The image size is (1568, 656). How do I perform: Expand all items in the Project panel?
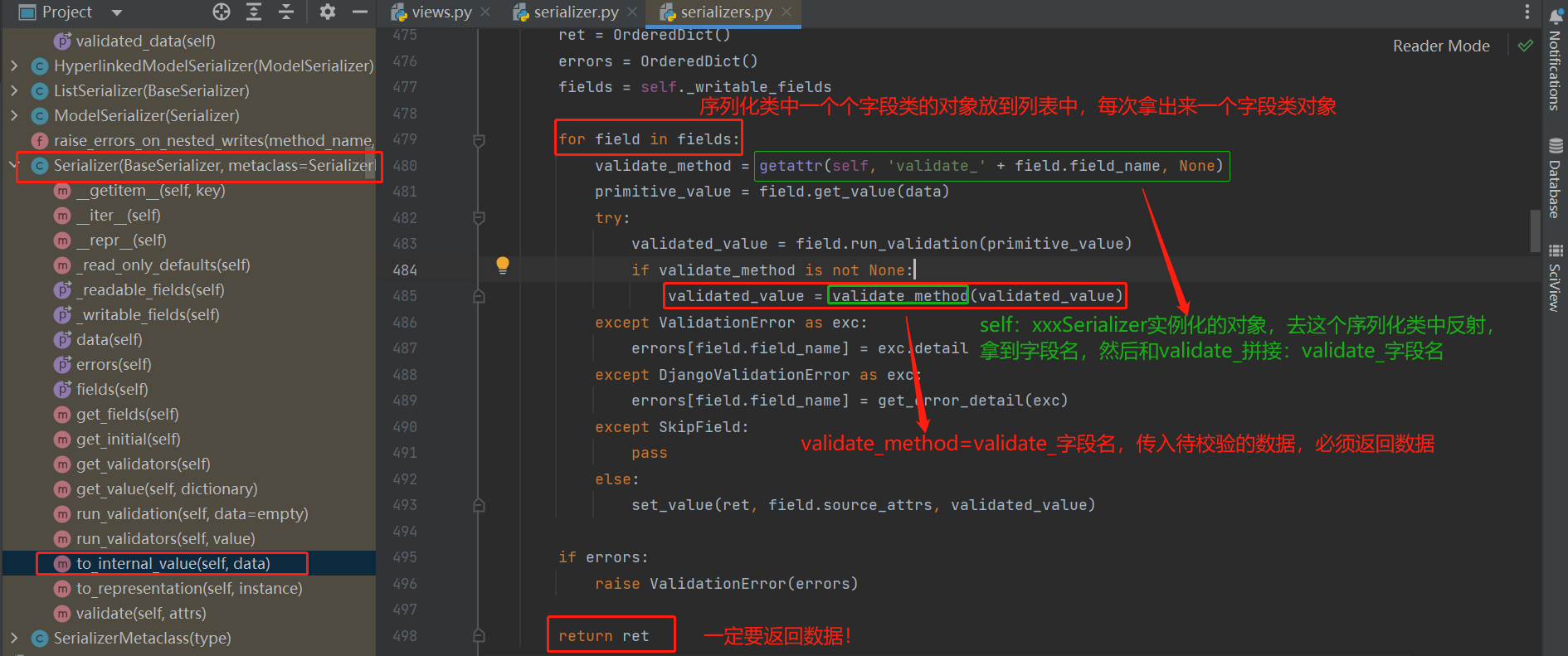pyautogui.click(x=254, y=12)
